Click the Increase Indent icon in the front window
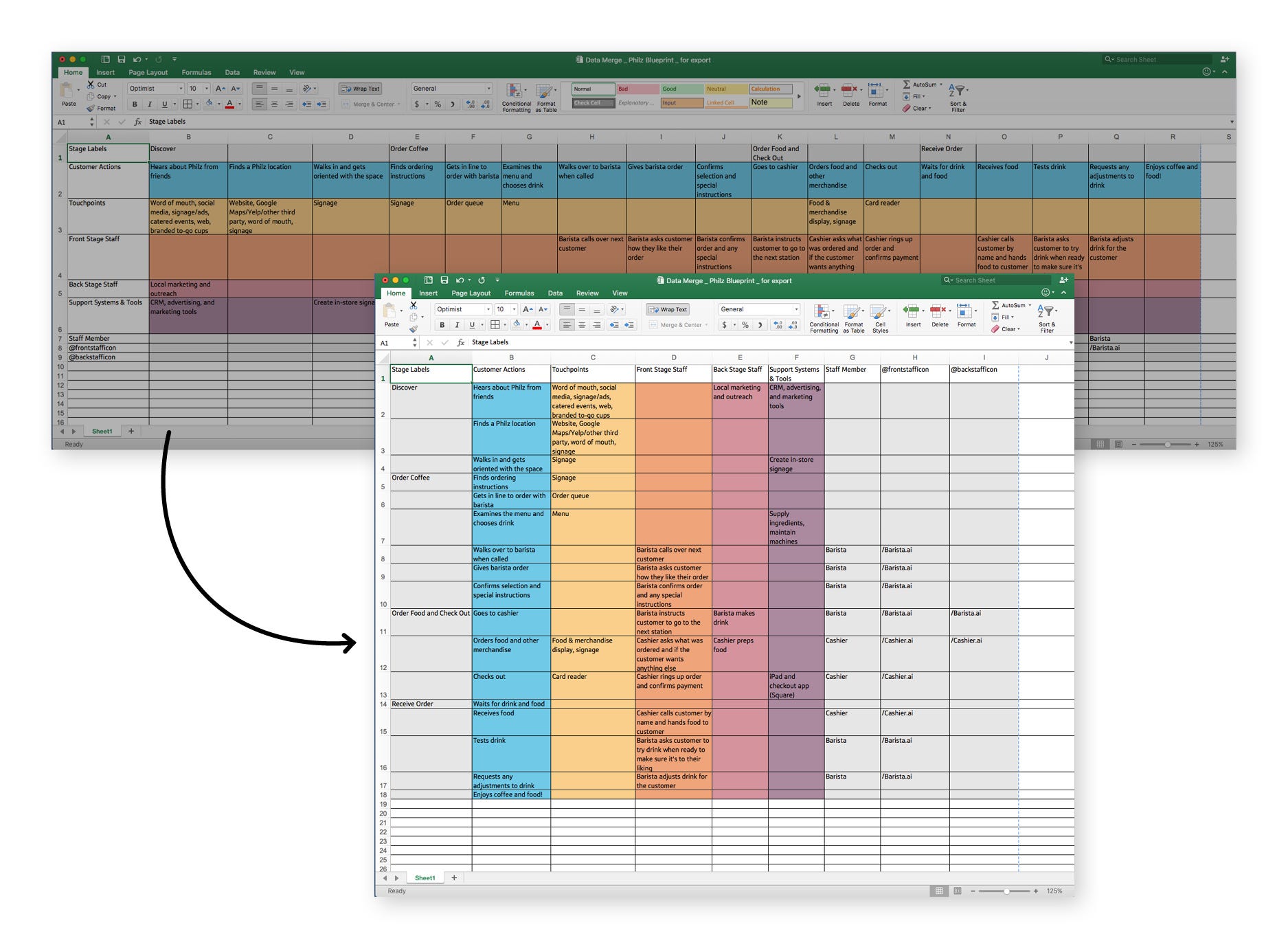Viewport: 1288px width, 949px height. [629, 325]
